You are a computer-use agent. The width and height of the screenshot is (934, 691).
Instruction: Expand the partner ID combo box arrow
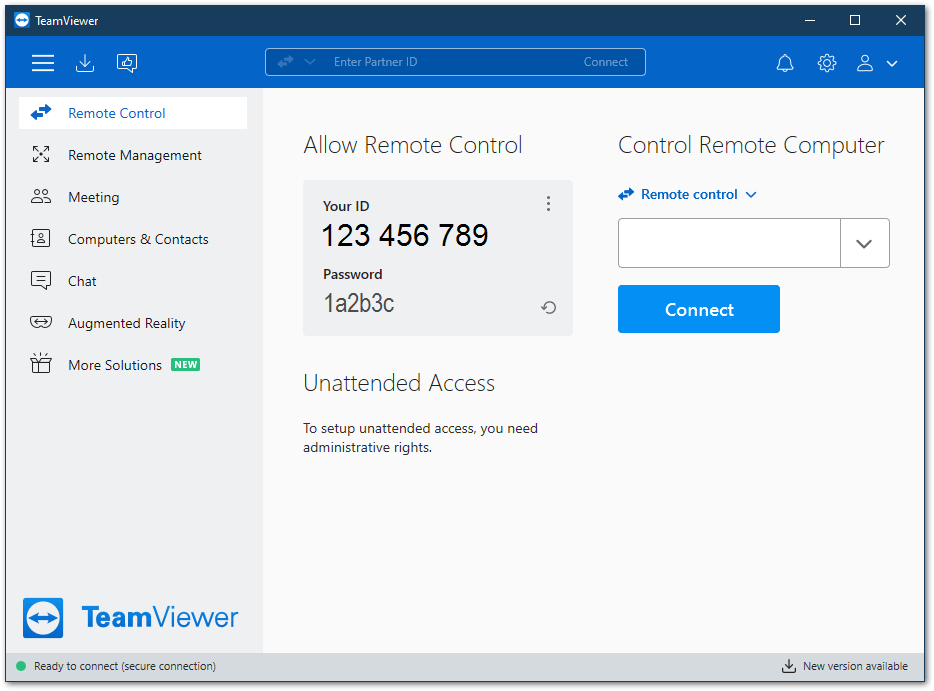point(864,243)
